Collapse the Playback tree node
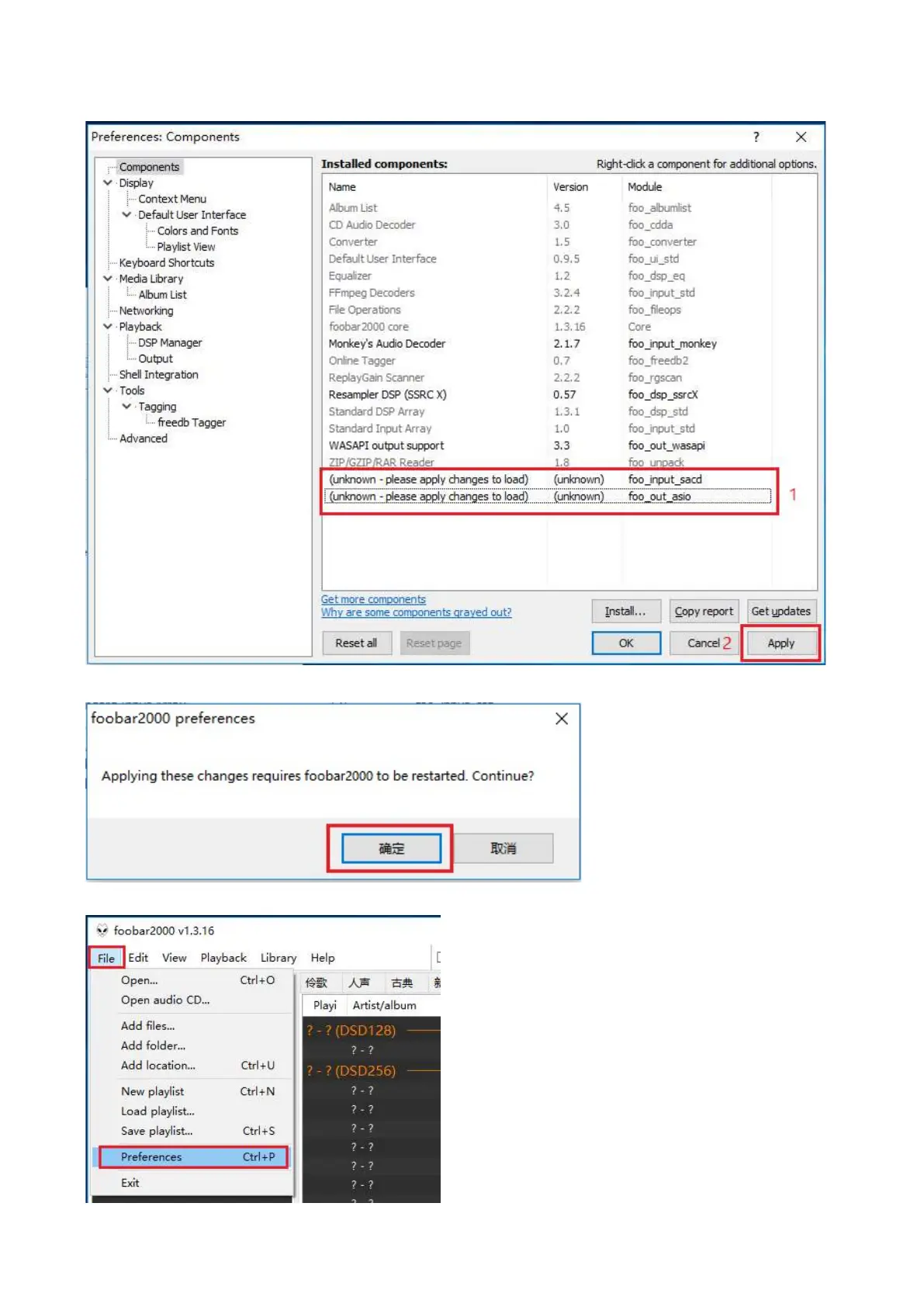Screen dimensions: 924x1307 [108, 327]
